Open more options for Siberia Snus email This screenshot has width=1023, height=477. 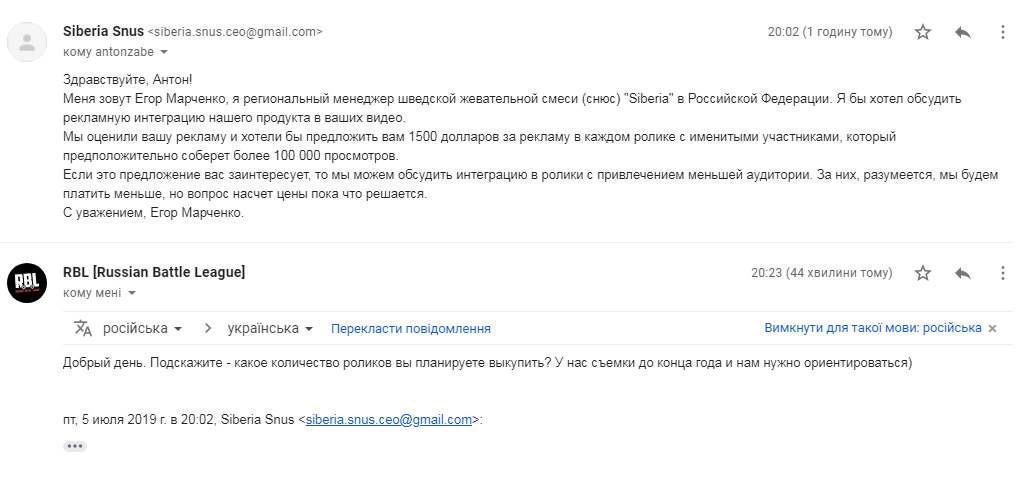click(x=1003, y=32)
